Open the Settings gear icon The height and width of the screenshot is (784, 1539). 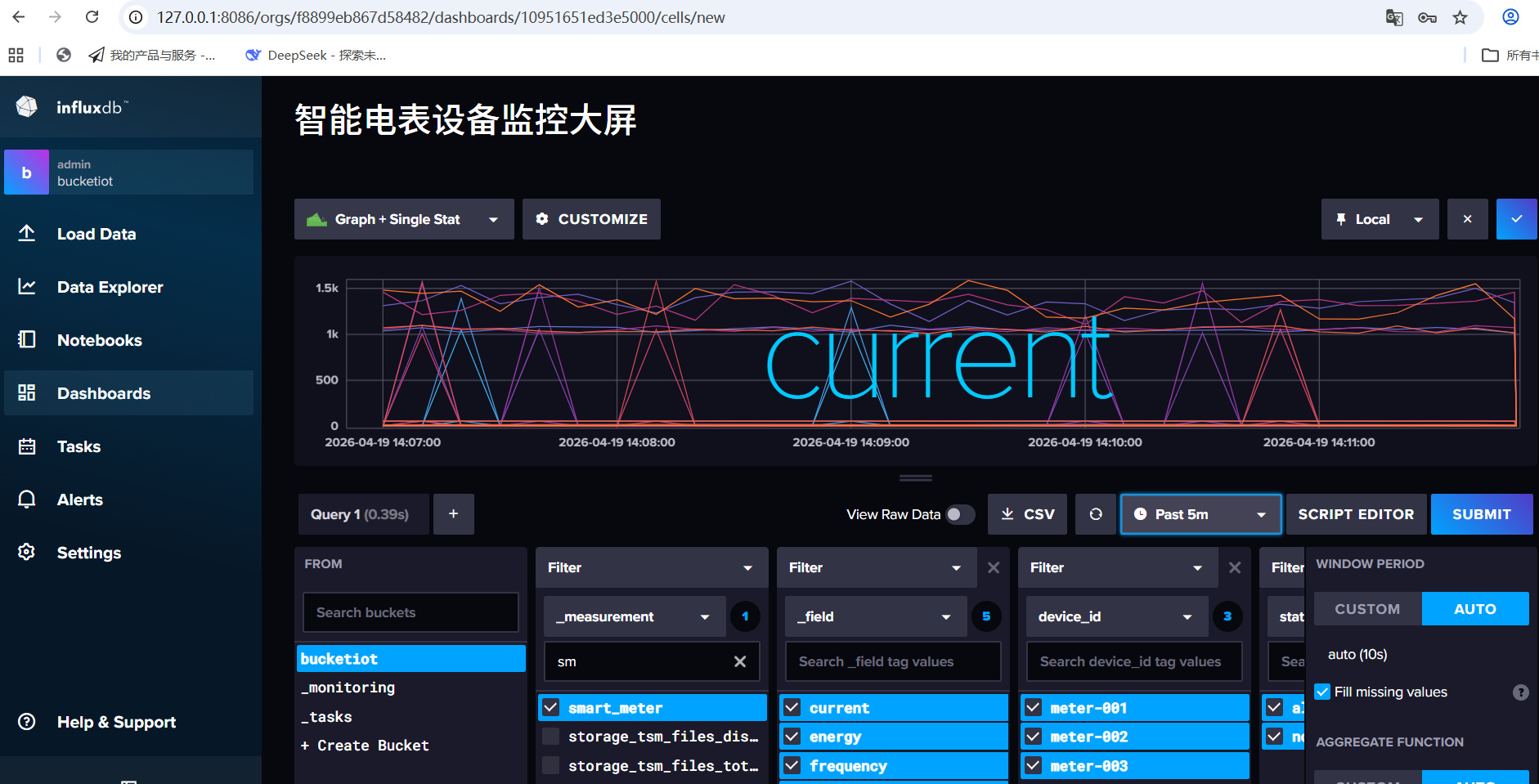(27, 552)
